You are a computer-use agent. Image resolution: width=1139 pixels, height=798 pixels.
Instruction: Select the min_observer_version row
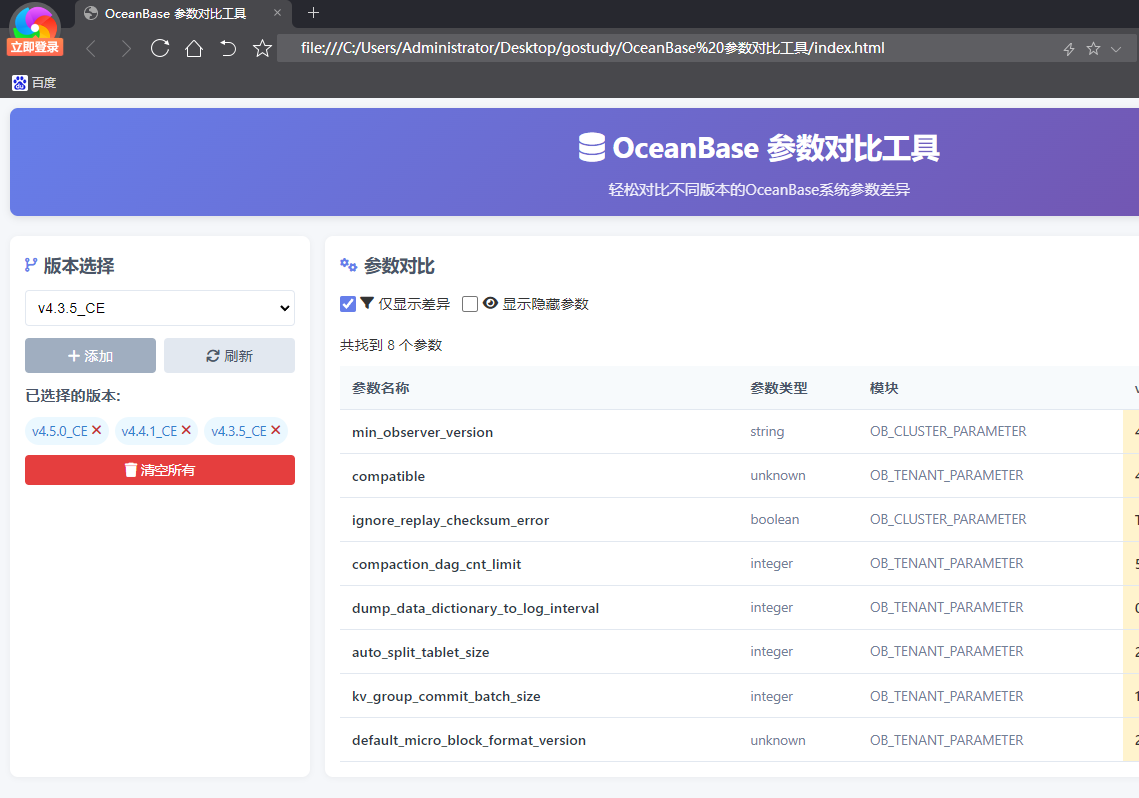click(739, 432)
